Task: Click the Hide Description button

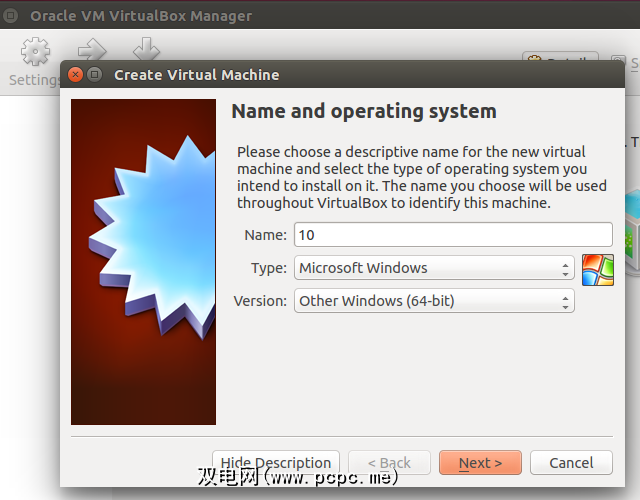Action: [276, 463]
